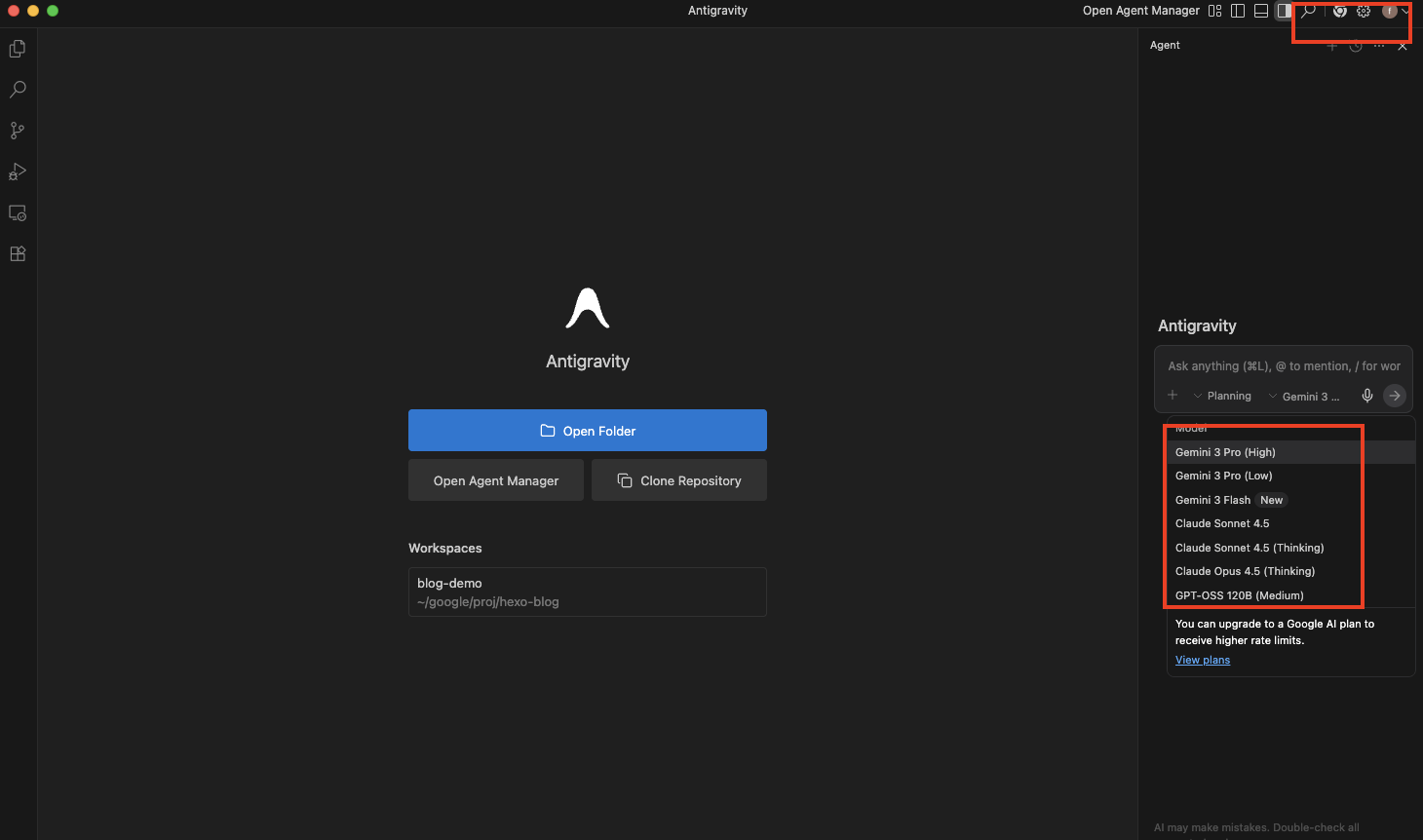Toggle the primary sidebar layout button
Viewport: 1423px width, 840px height.
1238,11
